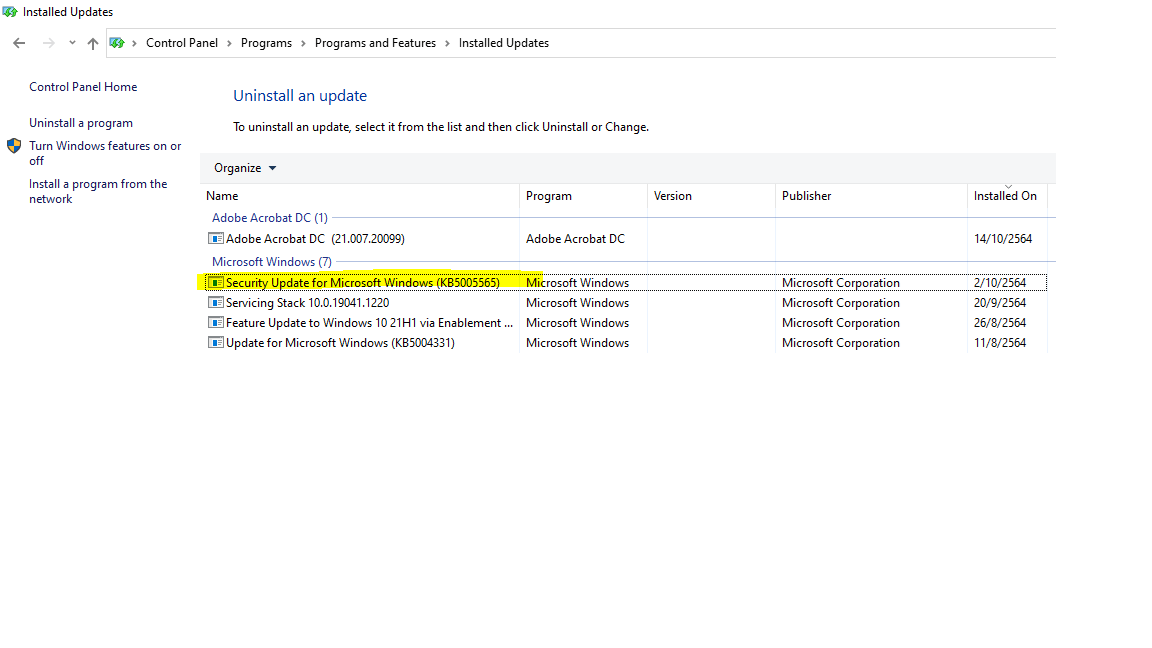Click icon of Security Update KB5005565

tap(215, 283)
